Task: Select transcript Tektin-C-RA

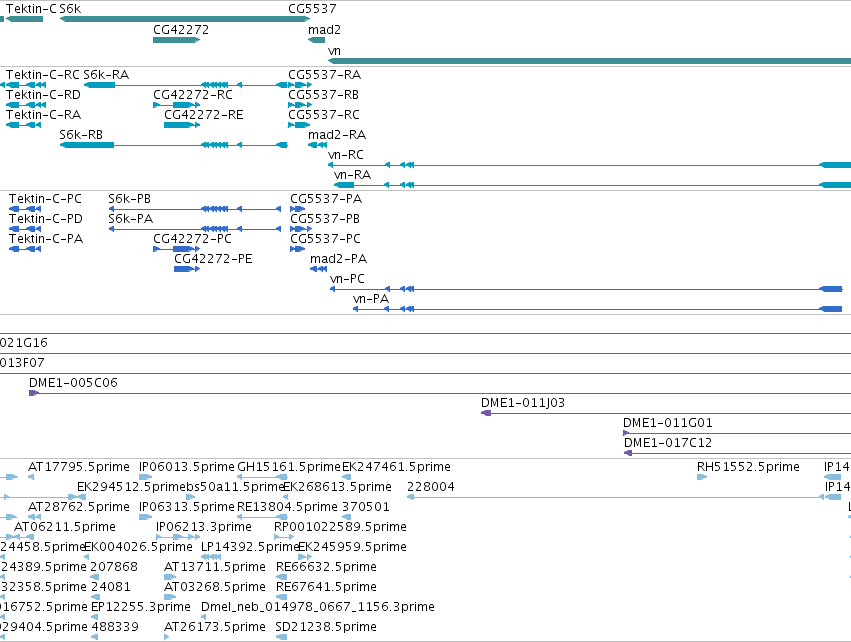Action: 23,125
